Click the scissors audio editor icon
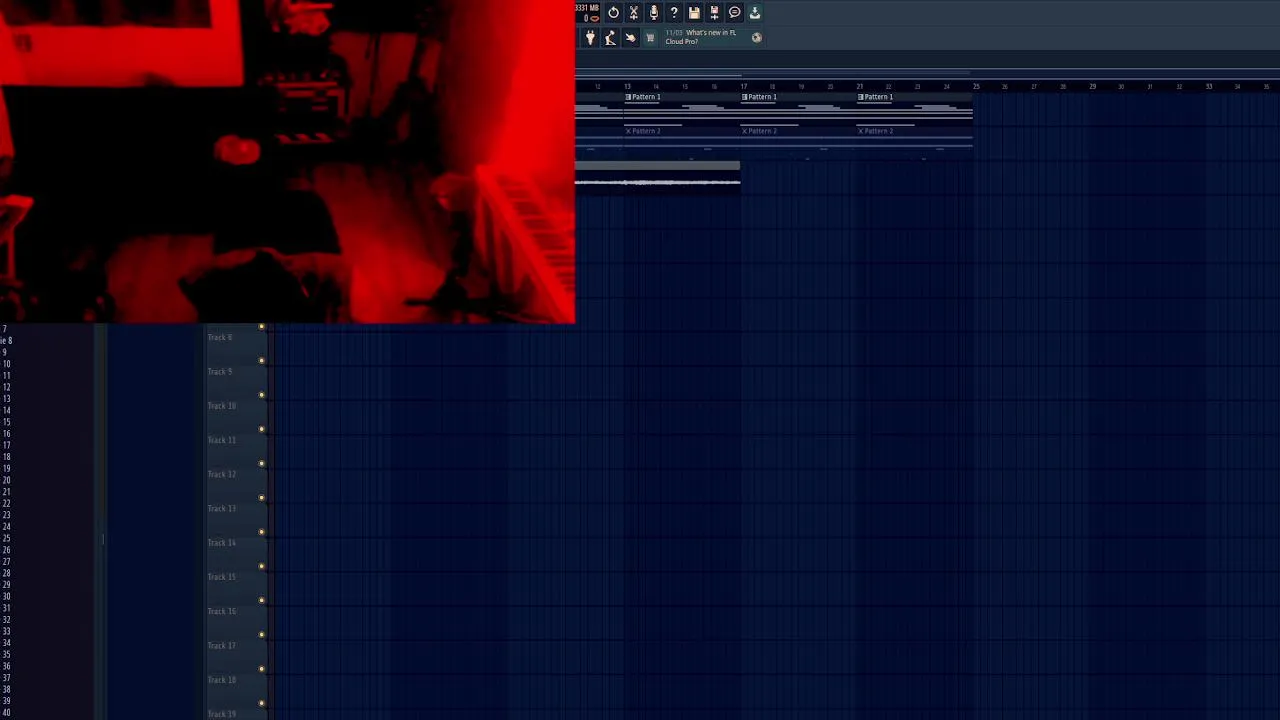This screenshot has width=1280, height=720. pyautogui.click(x=633, y=13)
